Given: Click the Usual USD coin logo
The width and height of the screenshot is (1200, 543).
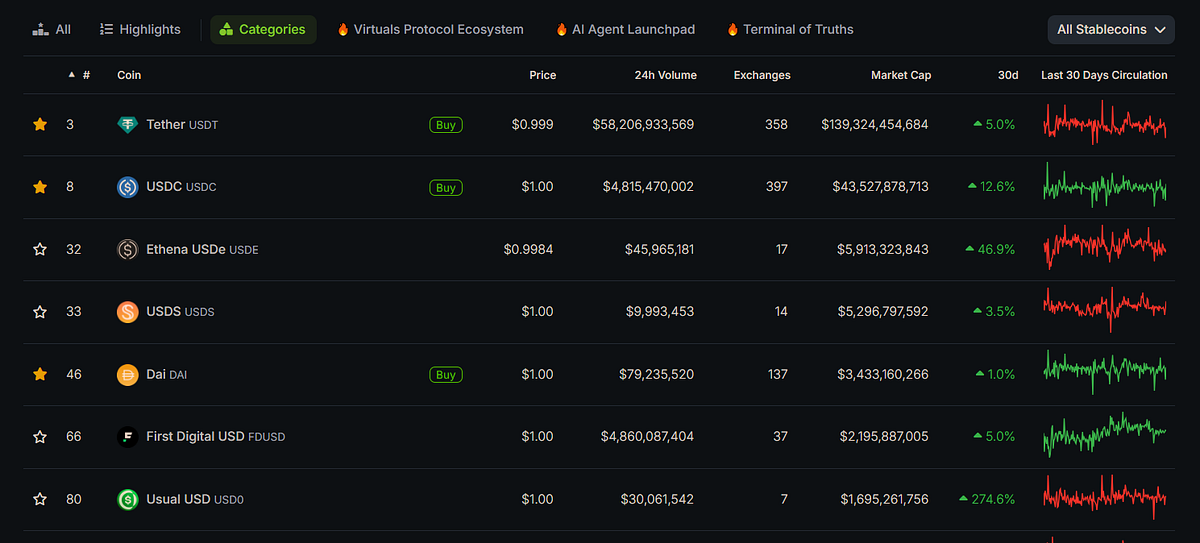Looking at the screenshot, I should click(x=127, y=499).
